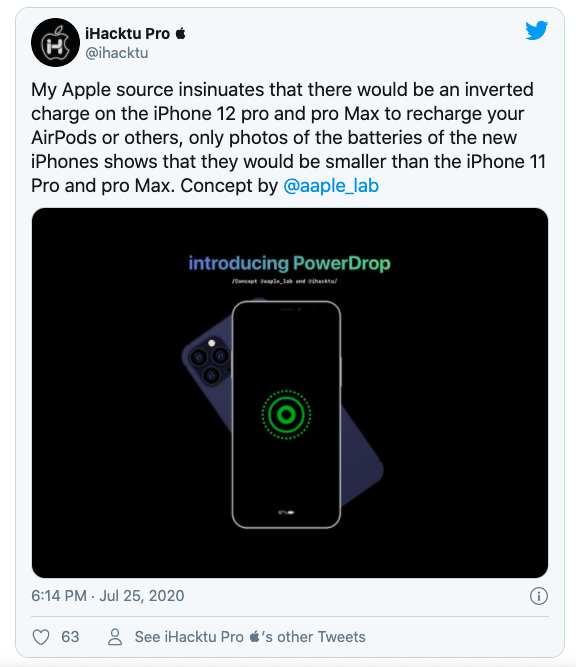
Task: Like the tweet with the heart icon
Action: point(41,637)
